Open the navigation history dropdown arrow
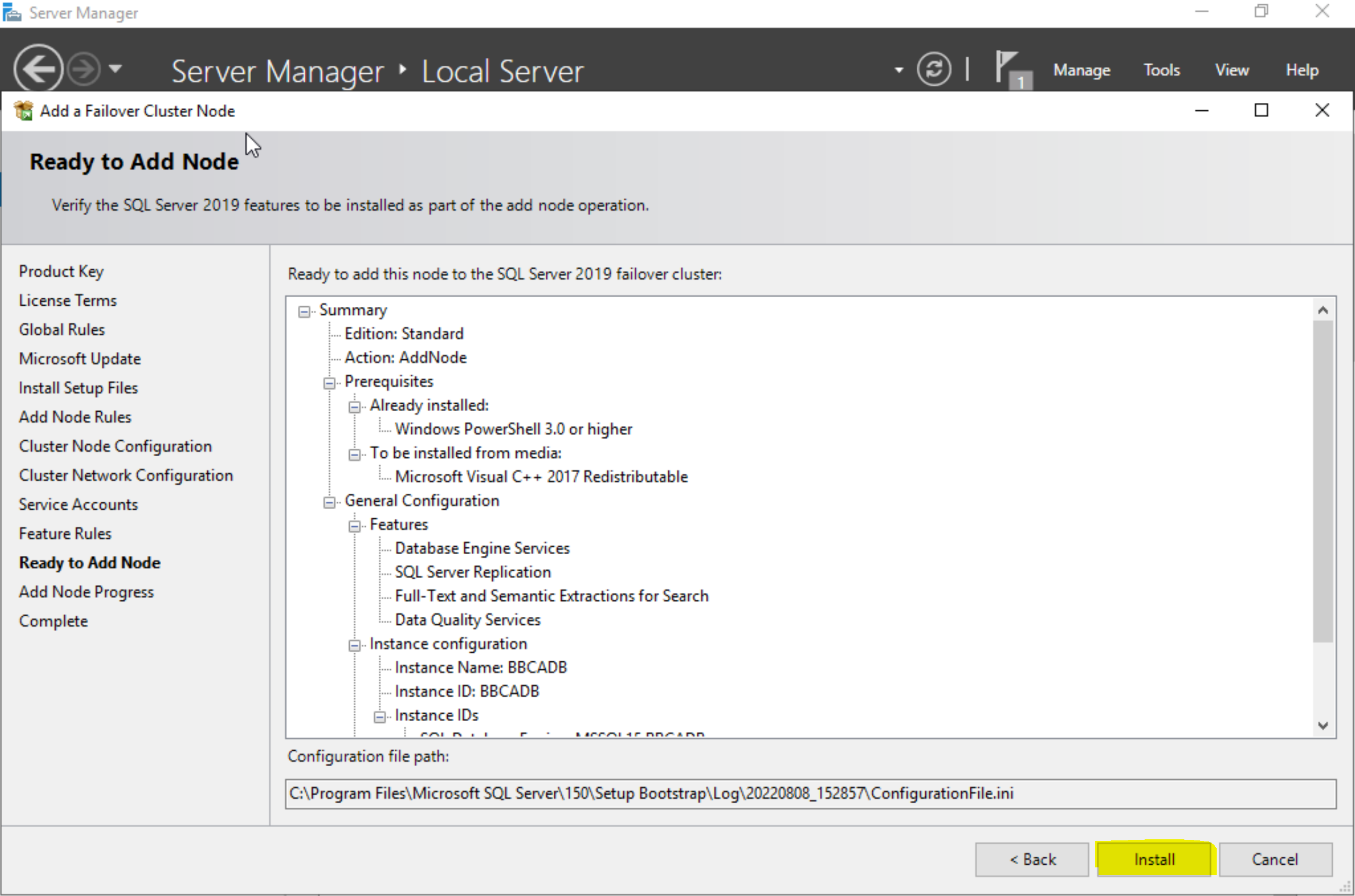 click(116, 69)
